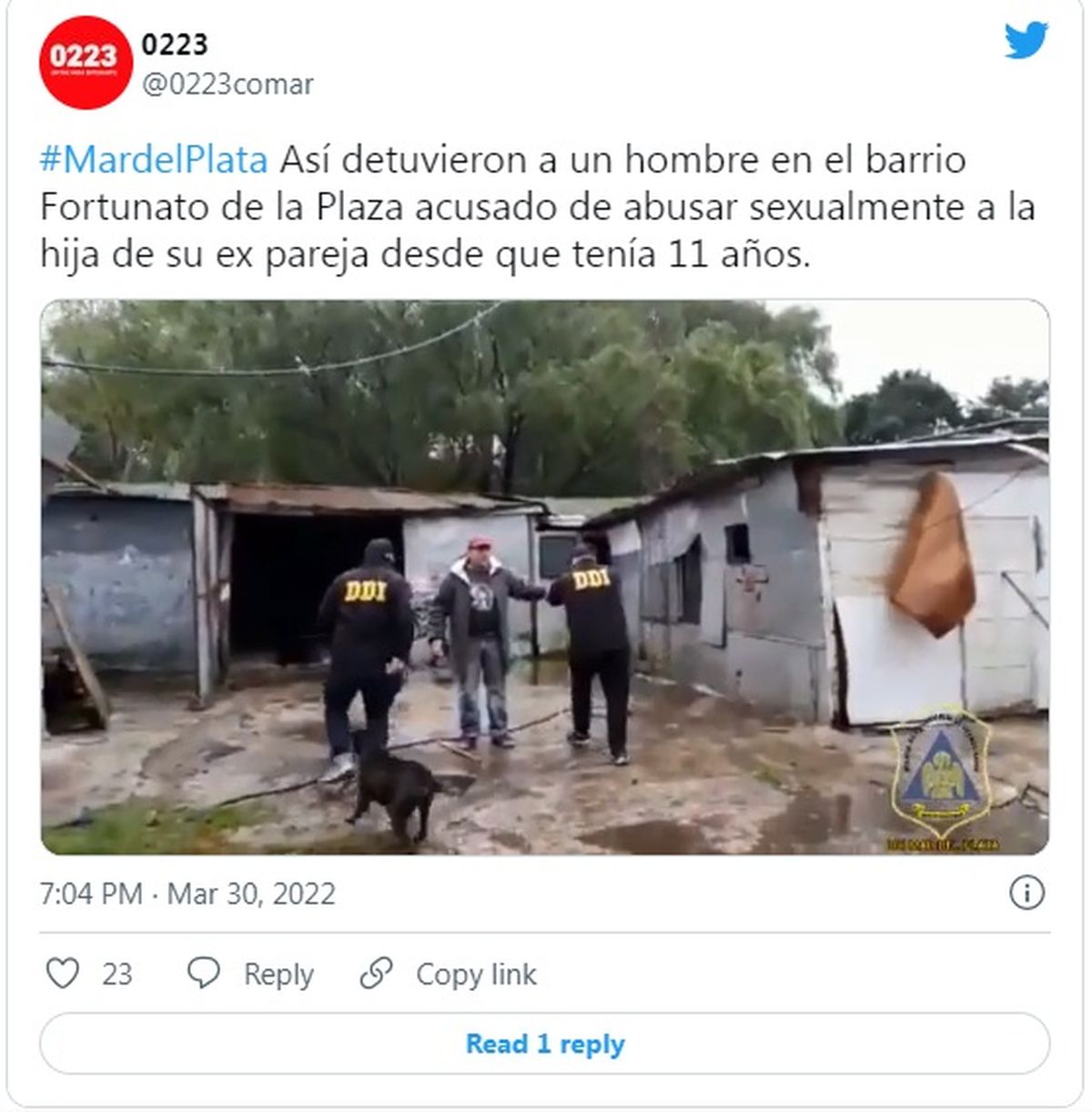Click the tweet body text about the arrest
The width and height of the screenshot is (1092, 1112).
[x=538, y=207]
